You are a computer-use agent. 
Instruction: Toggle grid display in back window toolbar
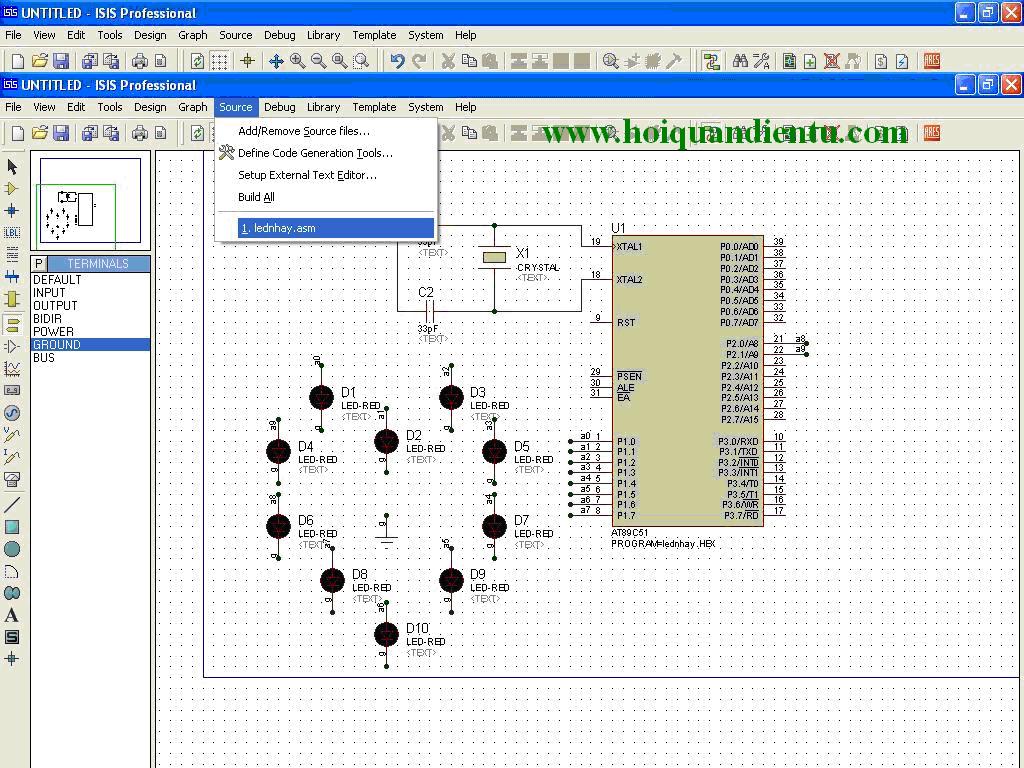219,61
